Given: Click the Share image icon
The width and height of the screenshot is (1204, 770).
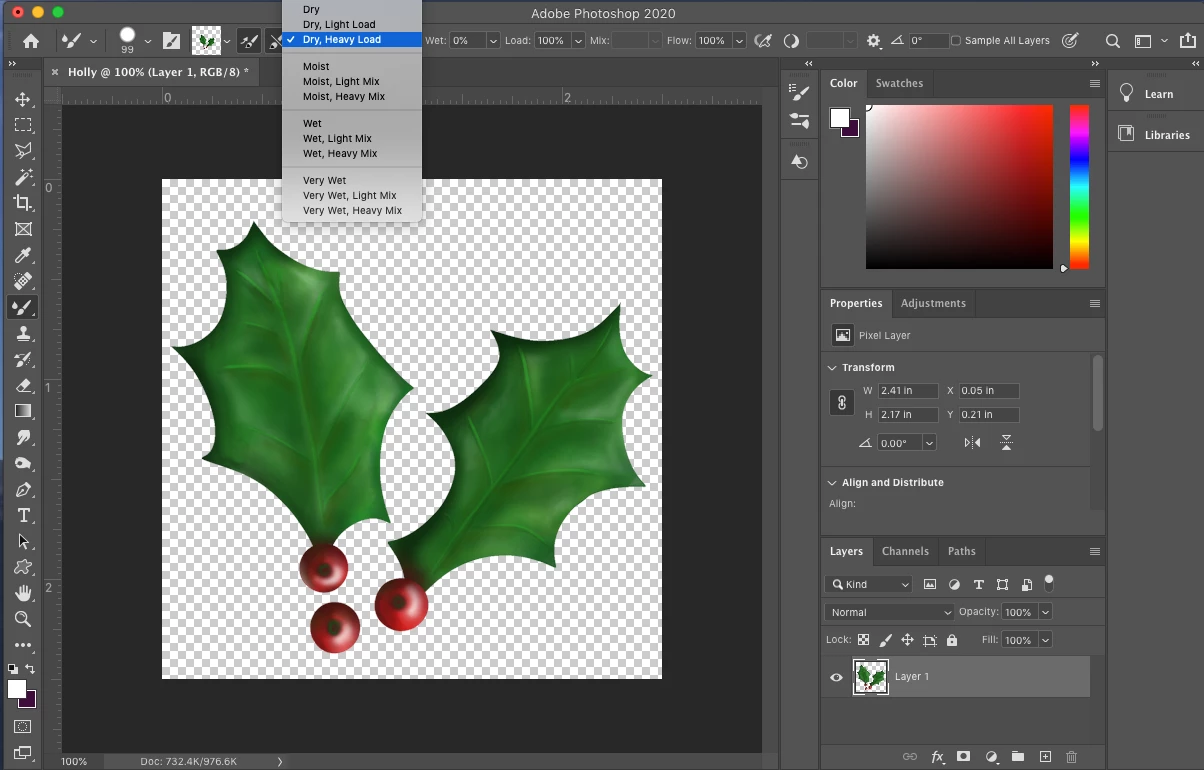Looking at the screenshot, I should [x=1189, y=41].
